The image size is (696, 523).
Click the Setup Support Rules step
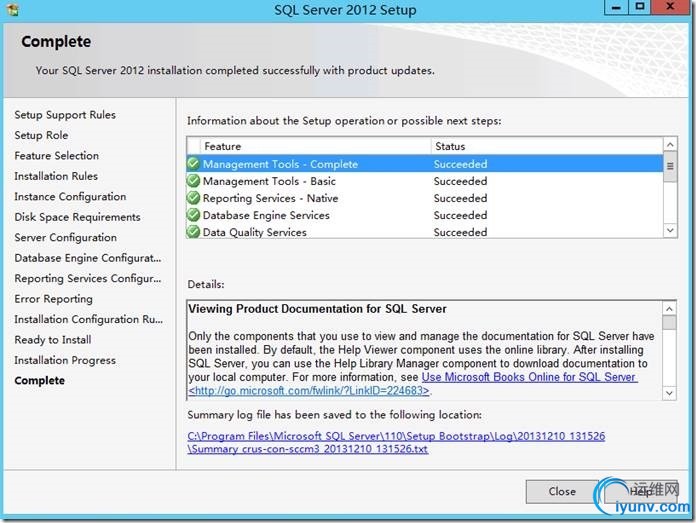point(65,115)
